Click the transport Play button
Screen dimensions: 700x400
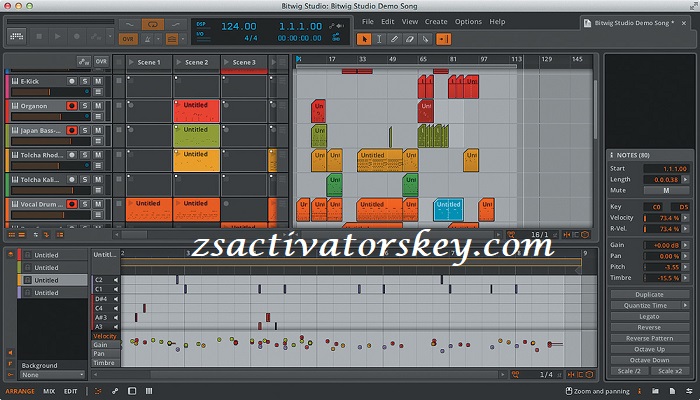coord(58,37)
